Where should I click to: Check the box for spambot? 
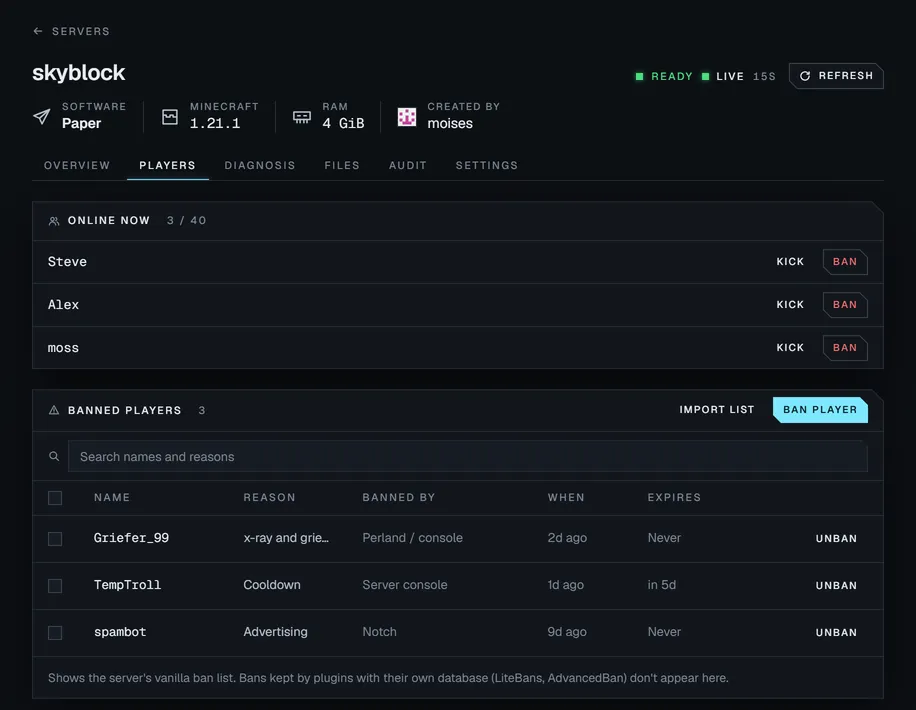[55, 633]
